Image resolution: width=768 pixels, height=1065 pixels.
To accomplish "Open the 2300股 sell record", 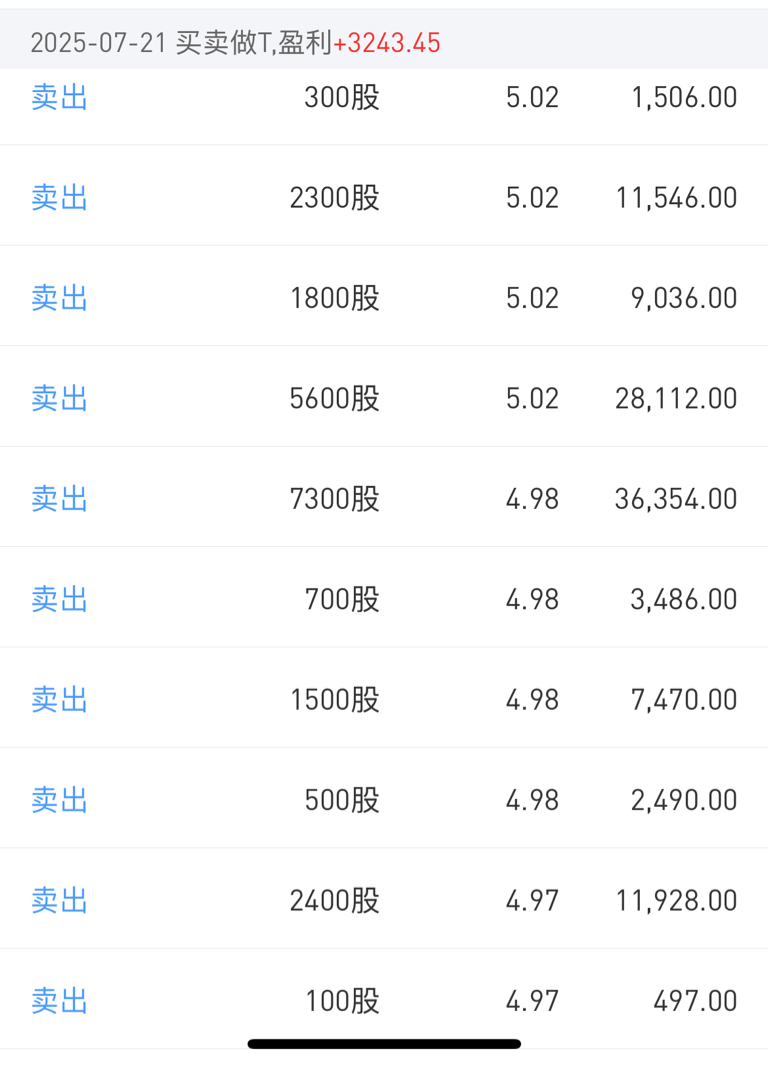I will [384, 198].
